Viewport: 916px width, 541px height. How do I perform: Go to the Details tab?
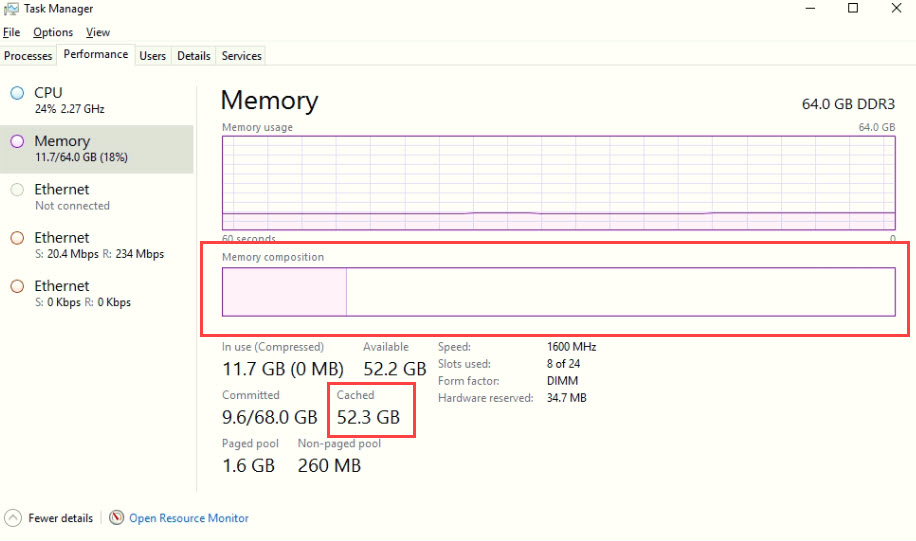click(193, 56)
